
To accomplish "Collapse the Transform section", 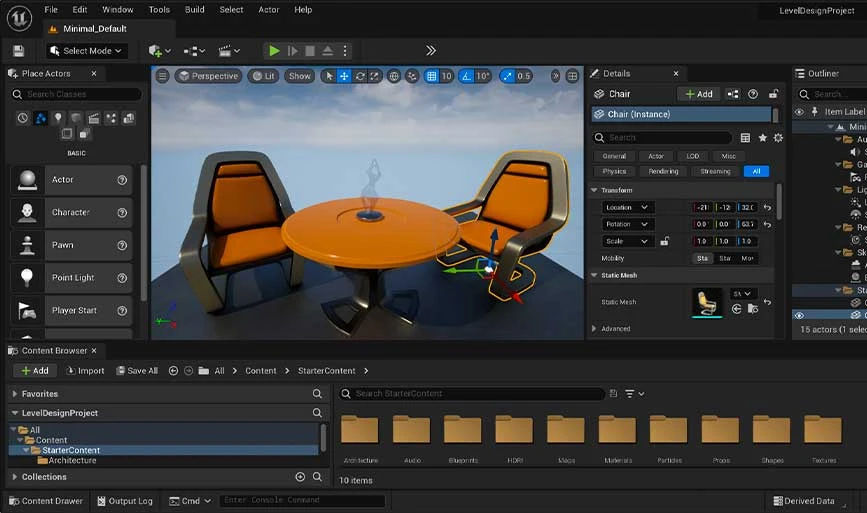I will pos(594,190).
